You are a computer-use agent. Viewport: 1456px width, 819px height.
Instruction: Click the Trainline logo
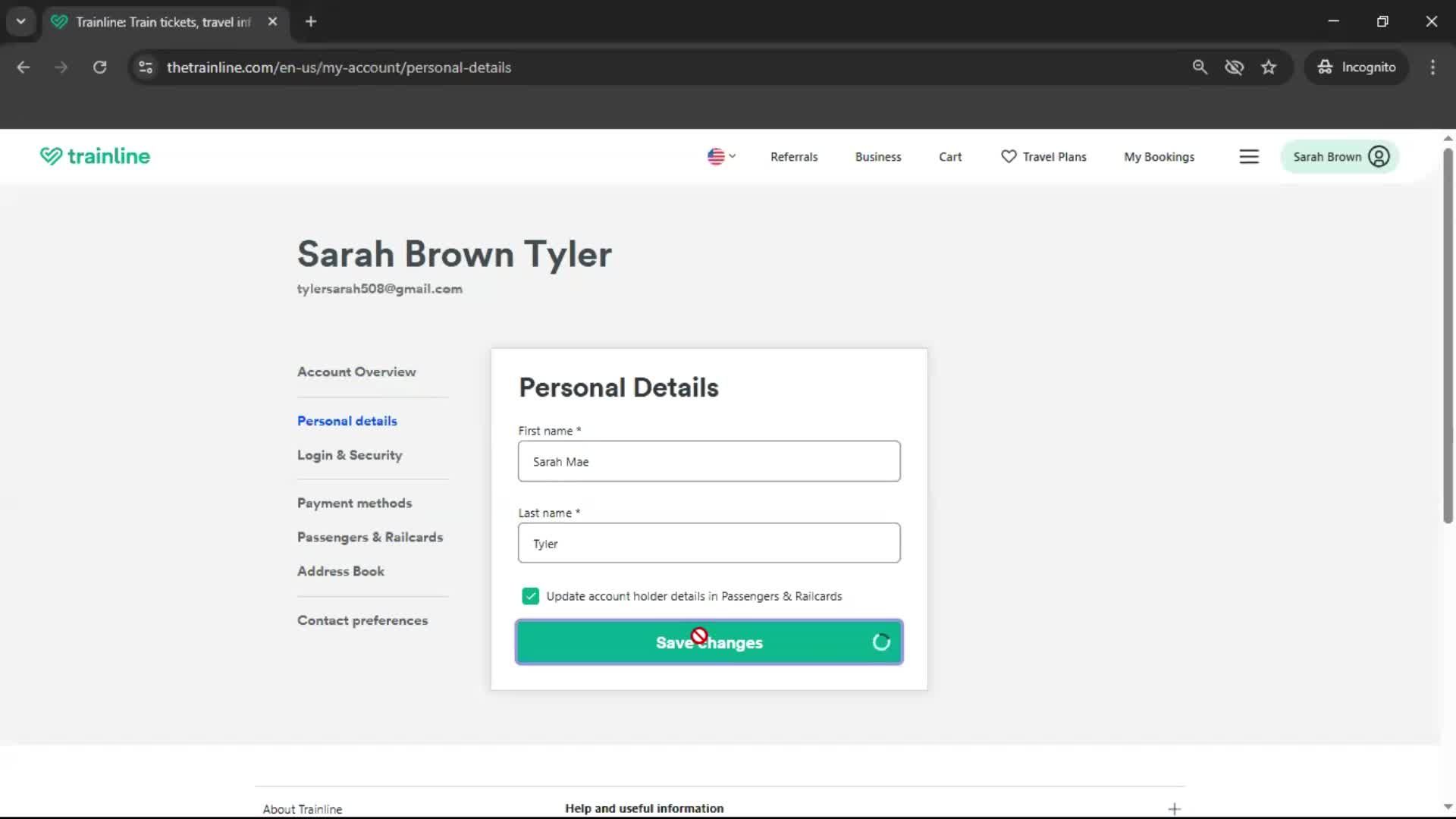94,156
